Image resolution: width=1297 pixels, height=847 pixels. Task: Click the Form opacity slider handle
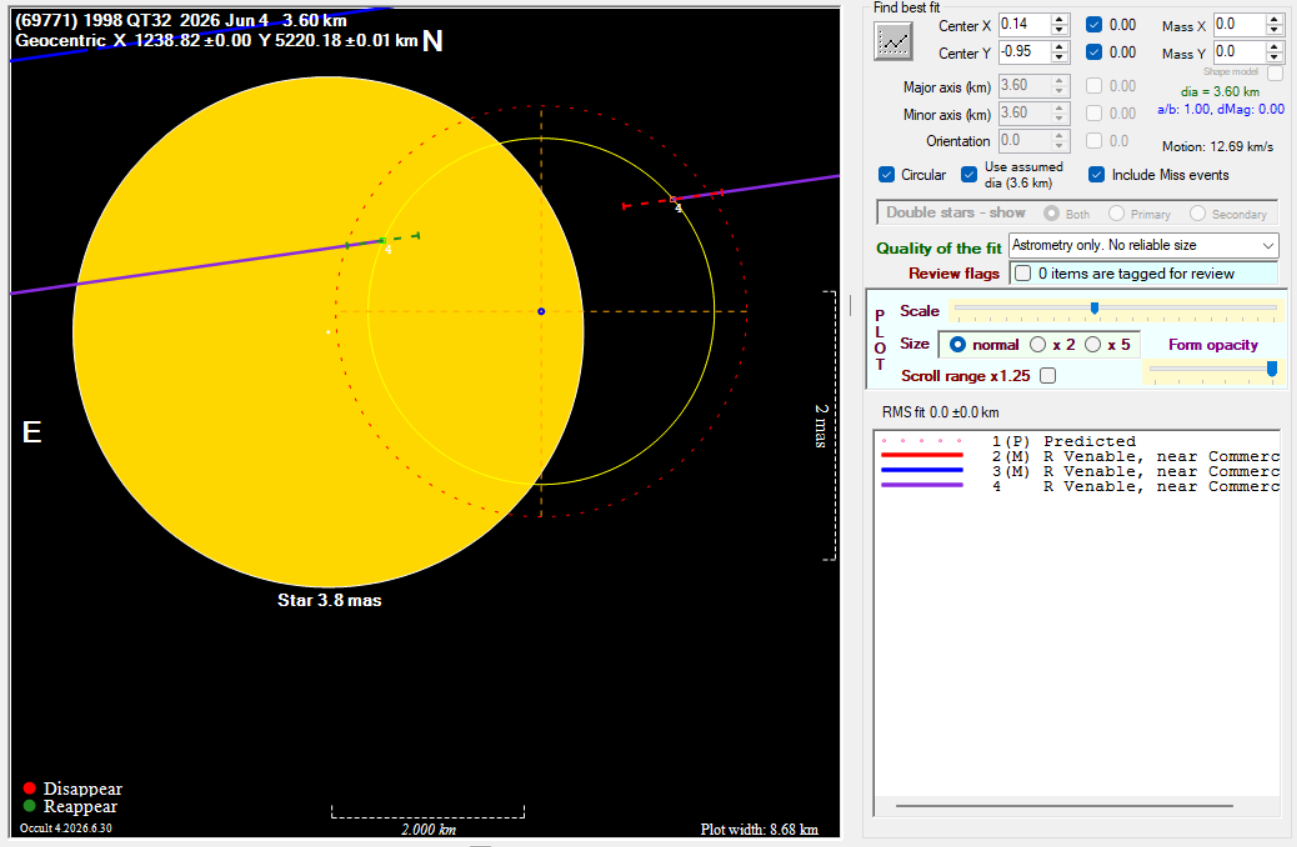[x=1272, y=369]
